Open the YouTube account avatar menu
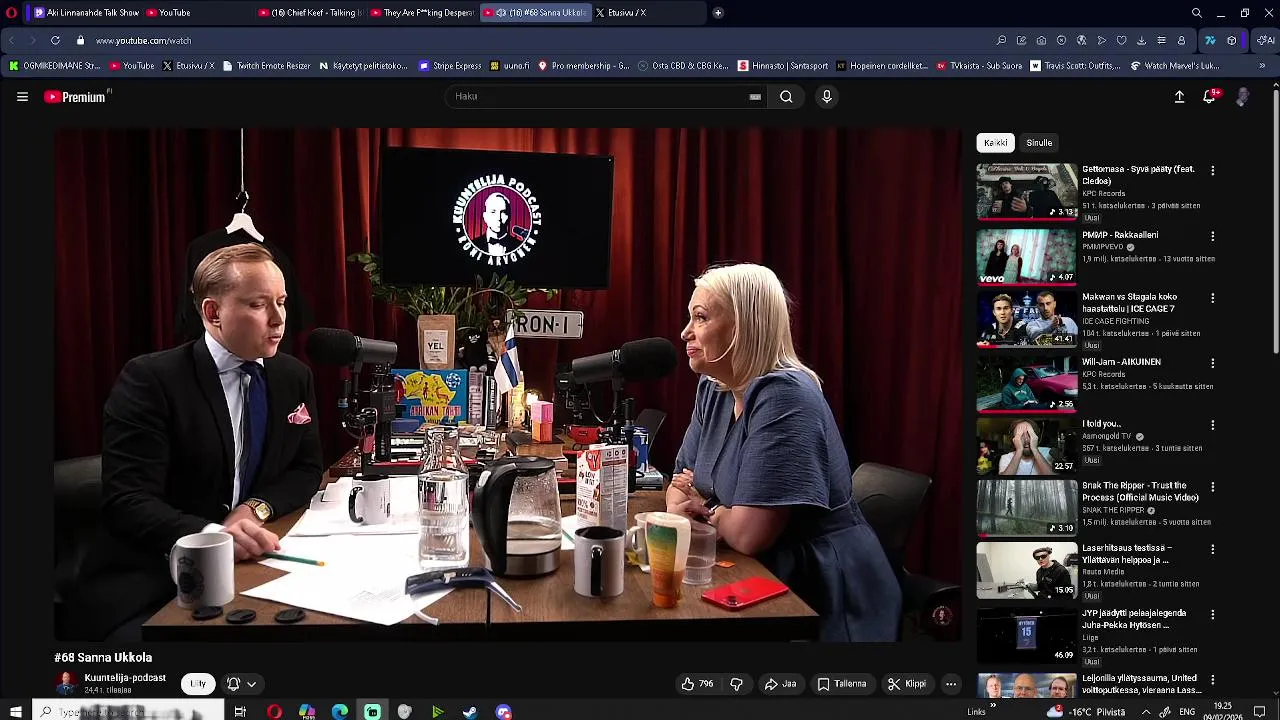Image resolution: width=1280 pixels, height=720 pixels. (1242, 97)
